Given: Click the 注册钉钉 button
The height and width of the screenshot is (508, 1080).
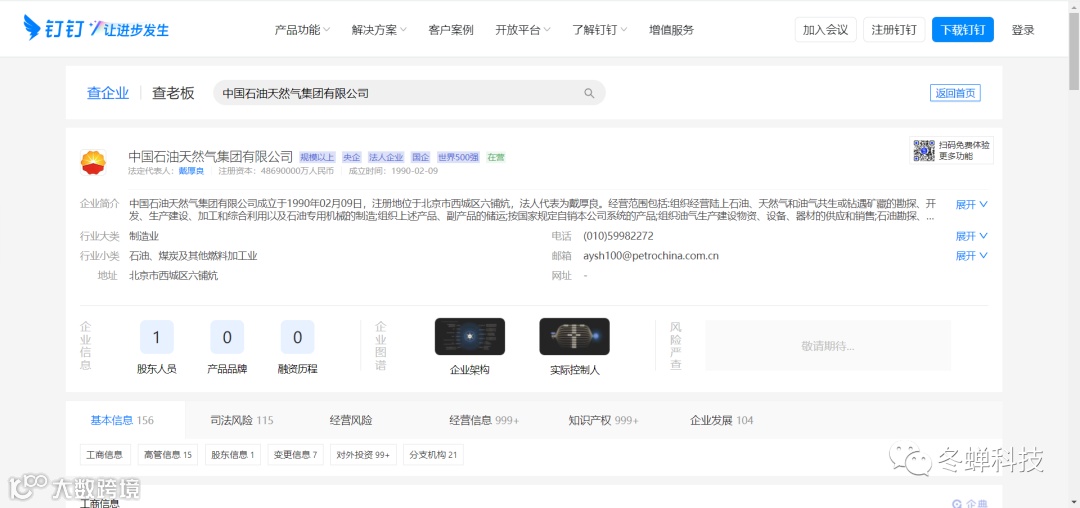Looking at the screenshot, I should (x=894, y=30).
